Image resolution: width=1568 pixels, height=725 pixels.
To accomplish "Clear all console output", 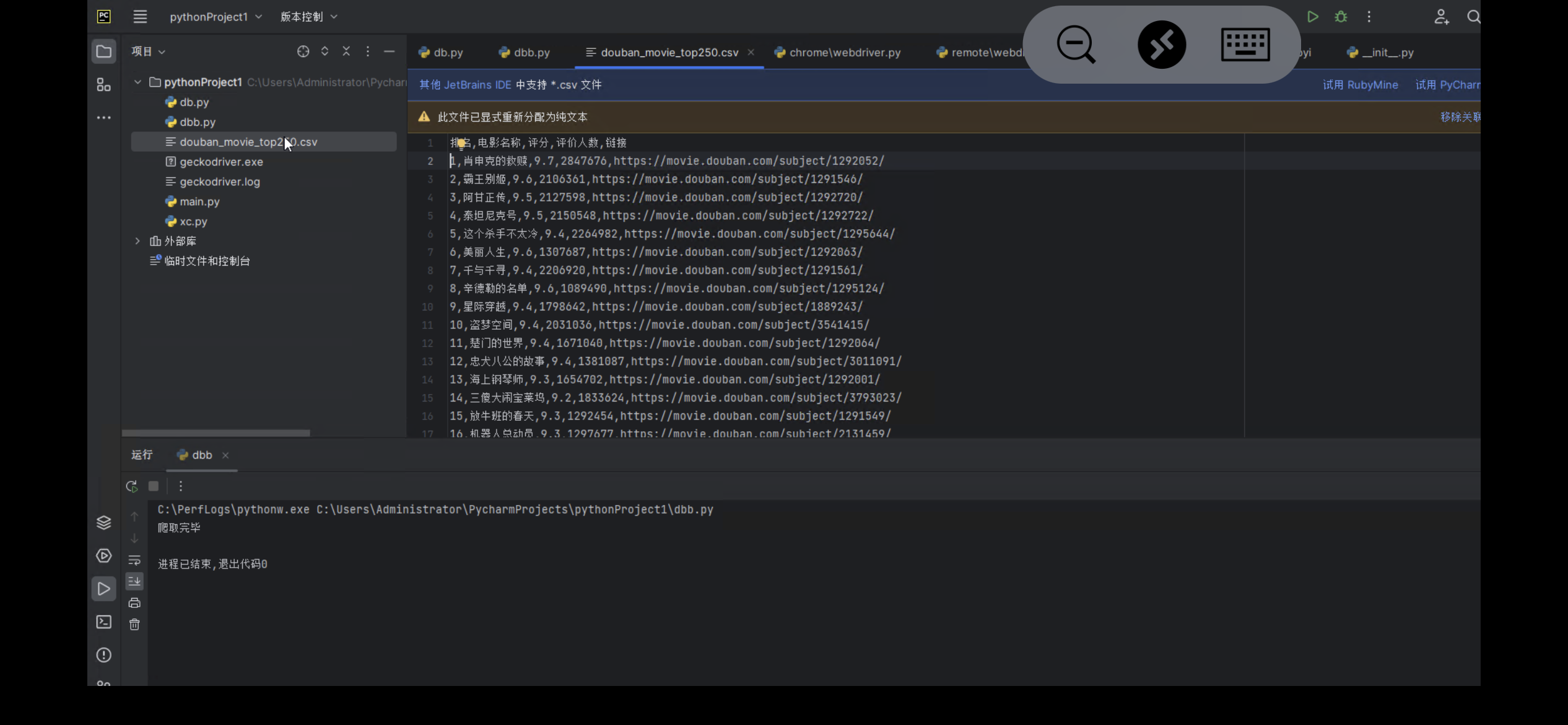I will (134, 625).
